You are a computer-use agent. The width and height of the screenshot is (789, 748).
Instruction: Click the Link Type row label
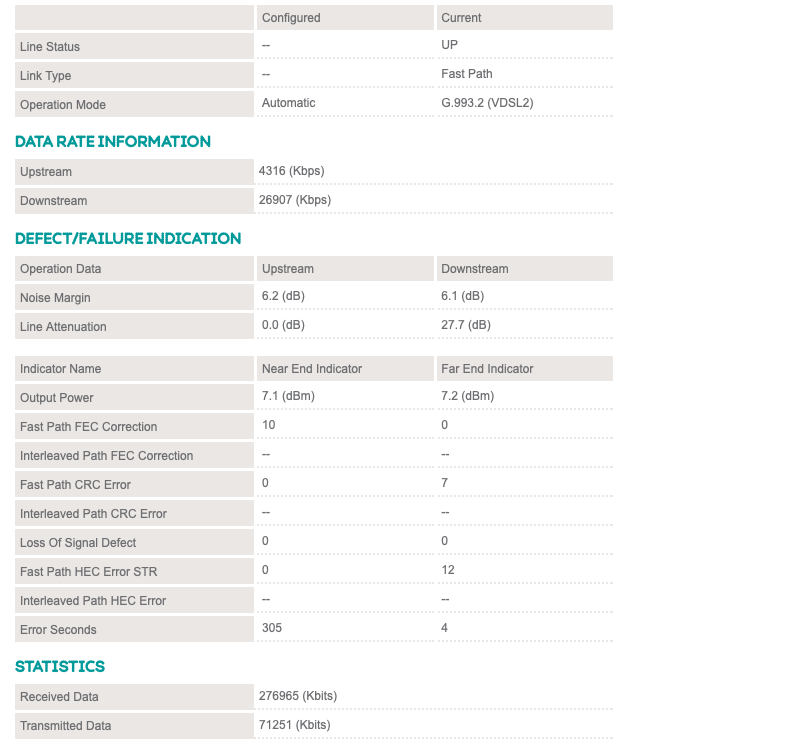tap(46, 76)
